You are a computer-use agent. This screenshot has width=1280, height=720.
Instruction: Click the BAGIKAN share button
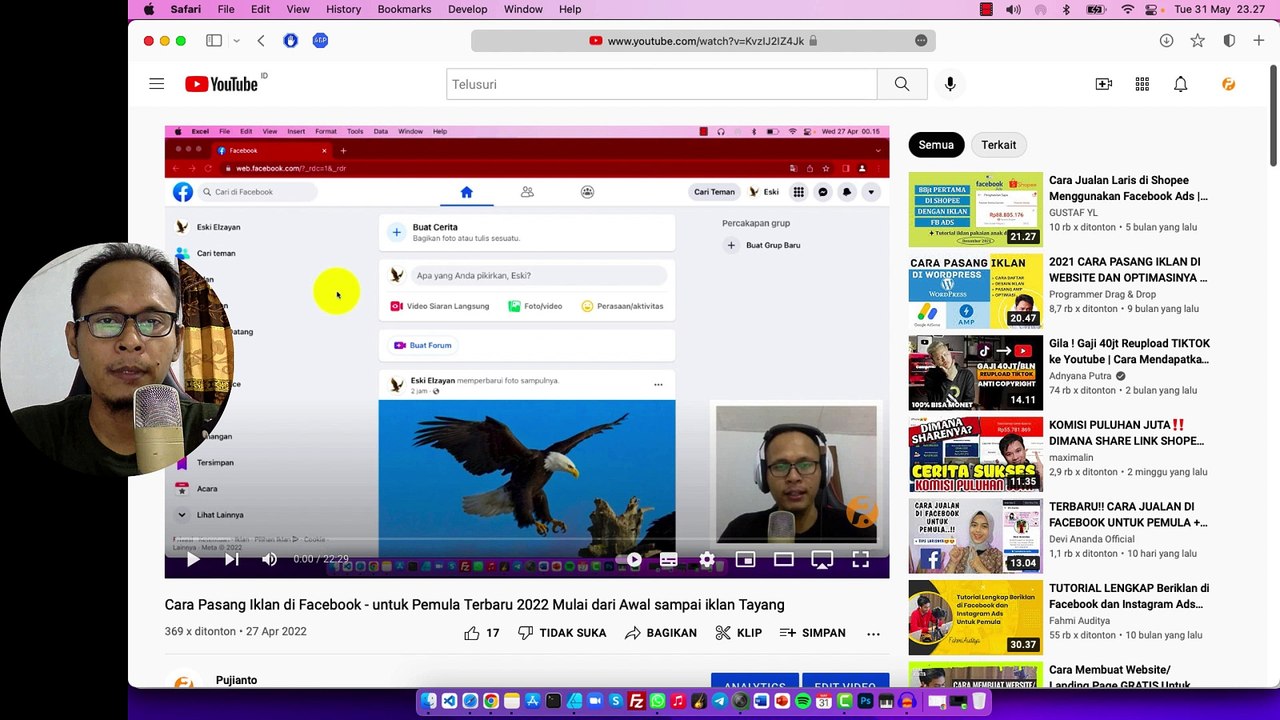[660, 633]
